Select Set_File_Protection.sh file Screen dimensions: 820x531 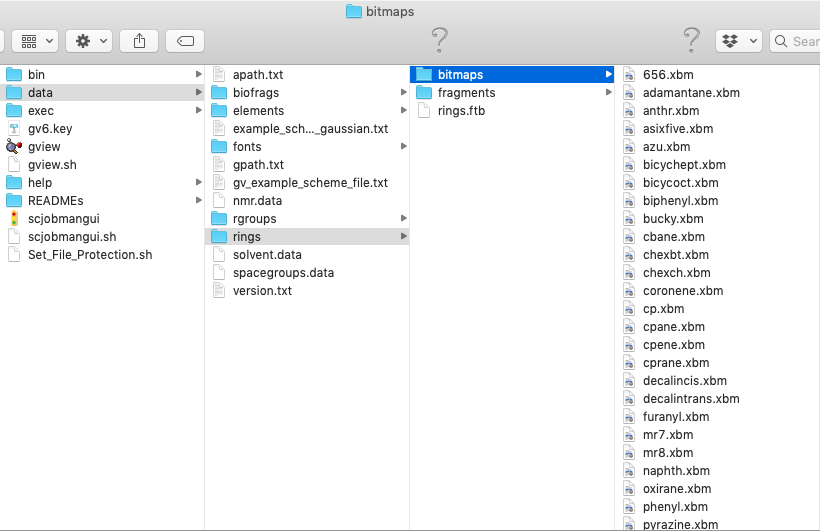pyautogui.click(x=102, y=255)
